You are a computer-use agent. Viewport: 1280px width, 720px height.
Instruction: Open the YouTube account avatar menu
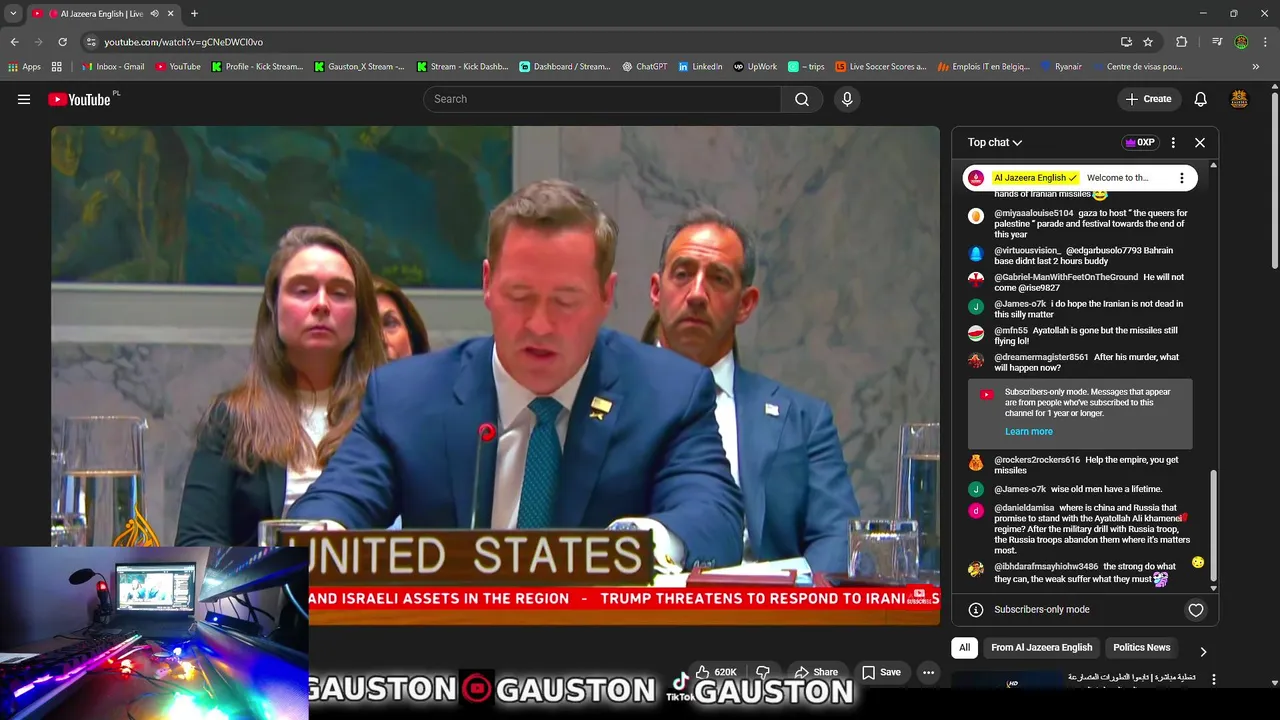tap(1239, 99)
